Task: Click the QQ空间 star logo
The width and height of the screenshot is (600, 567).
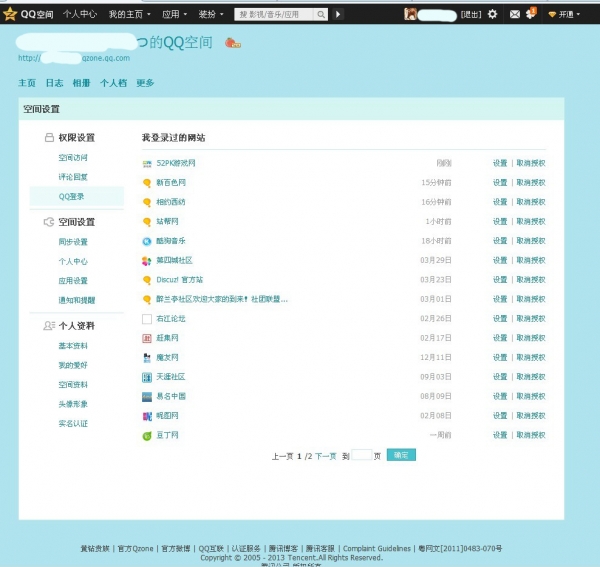Action: (x=10, y=14)
